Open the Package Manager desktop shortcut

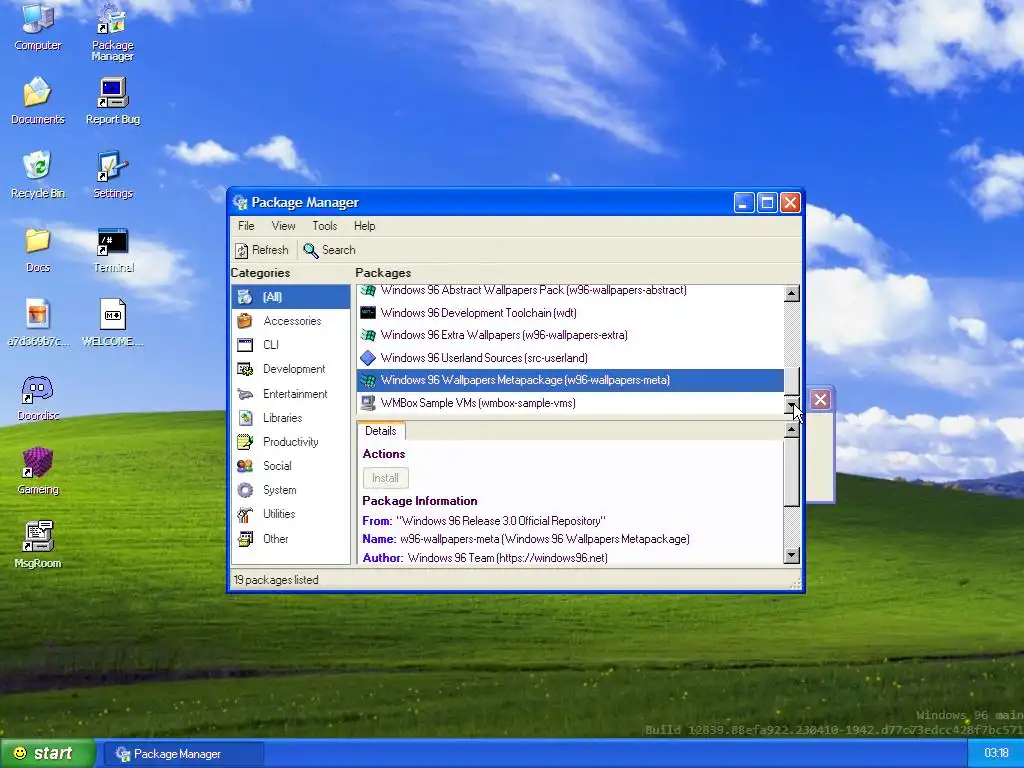pyautogui.click(x=112, y=33)
